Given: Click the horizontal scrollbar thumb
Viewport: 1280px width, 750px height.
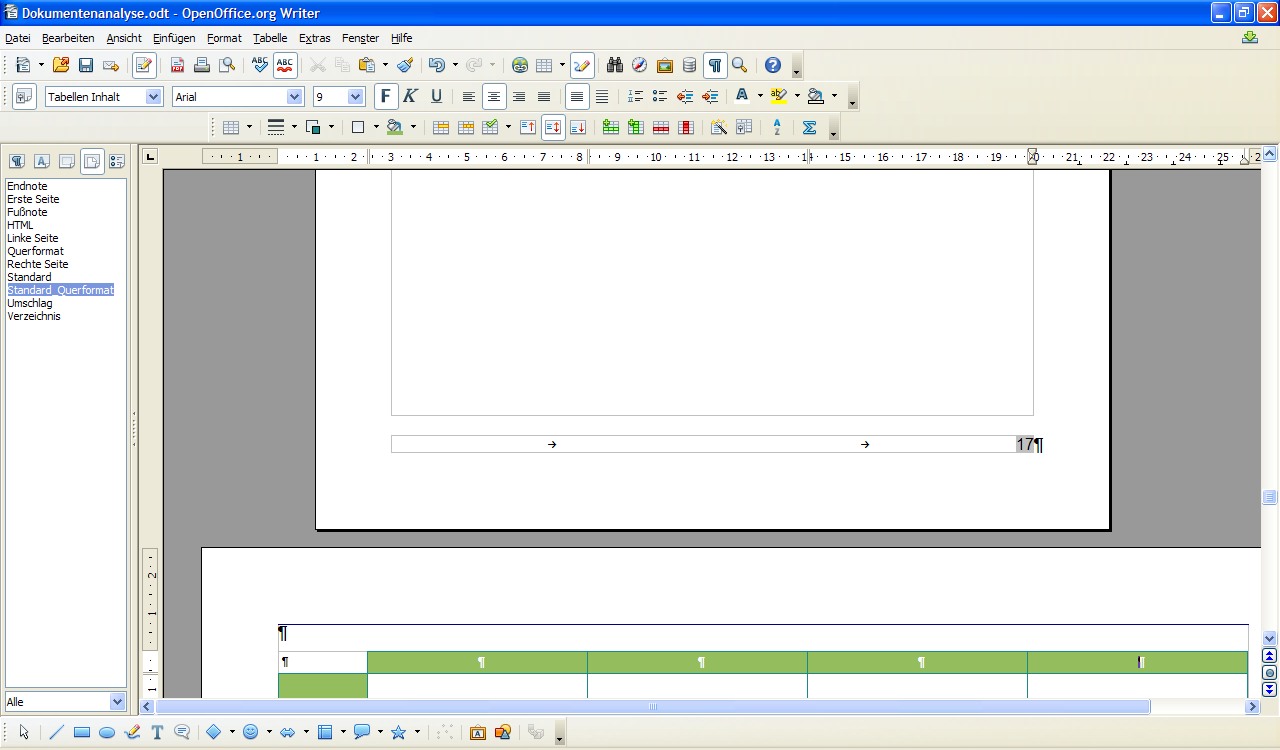Looking at the screenshot, I should [x=652, y=707].
